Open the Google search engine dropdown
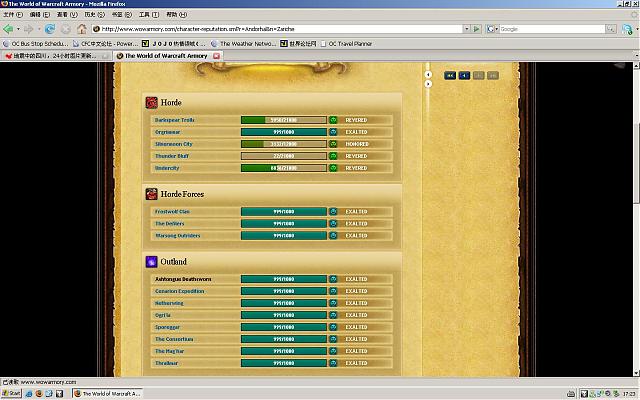 point(492,29)
